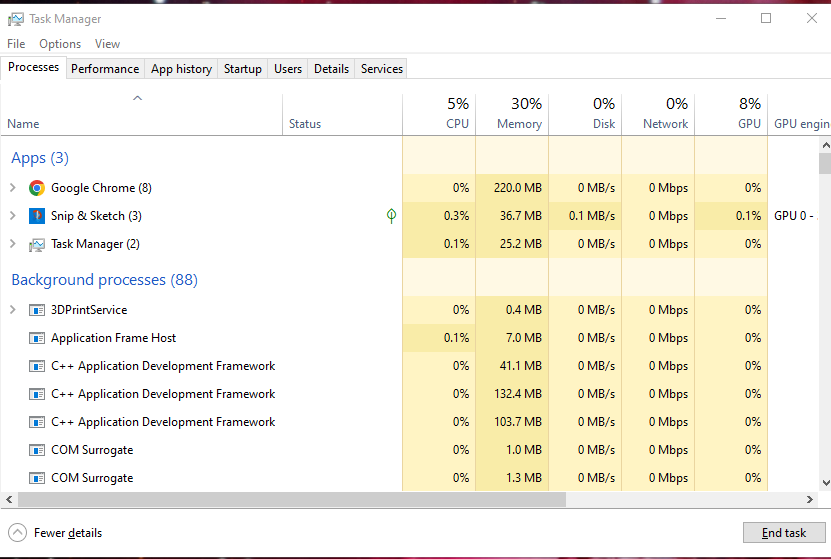Click the Snip & Sketch icon
This screenshot has height=559, width=831.
(37, 216)
